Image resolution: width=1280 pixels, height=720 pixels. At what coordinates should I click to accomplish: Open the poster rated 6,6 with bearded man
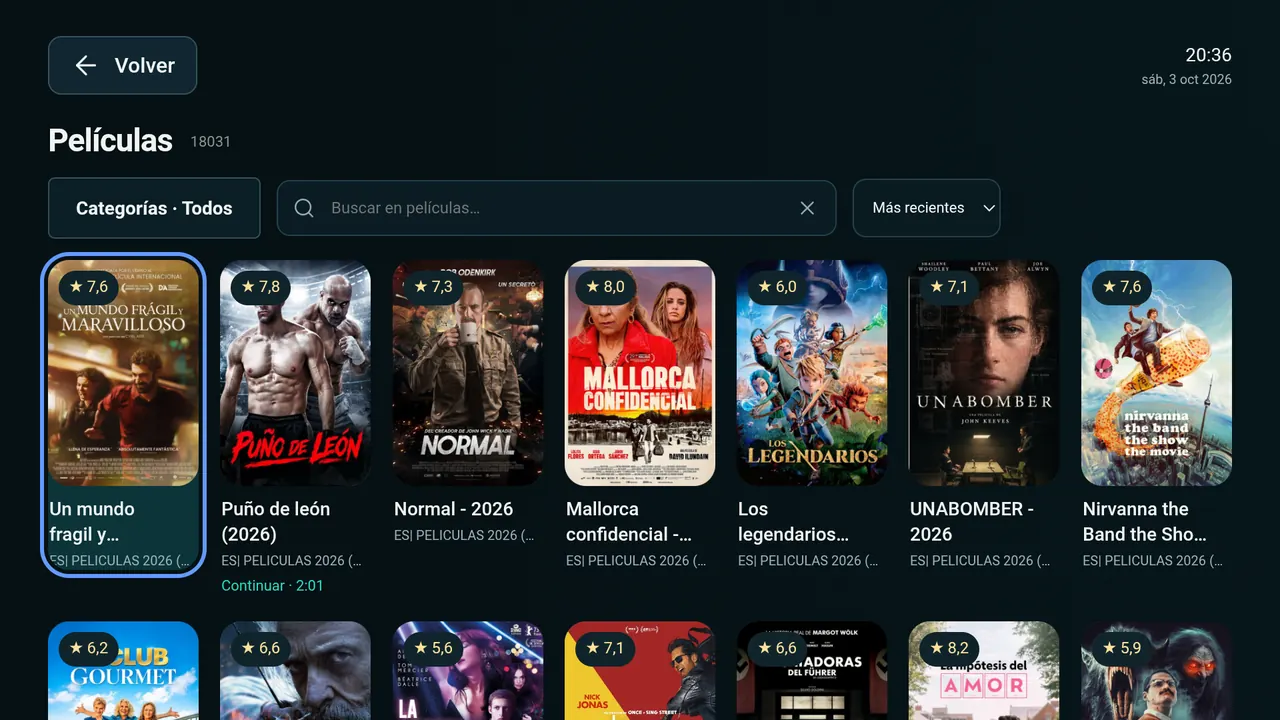click(296, 671)
